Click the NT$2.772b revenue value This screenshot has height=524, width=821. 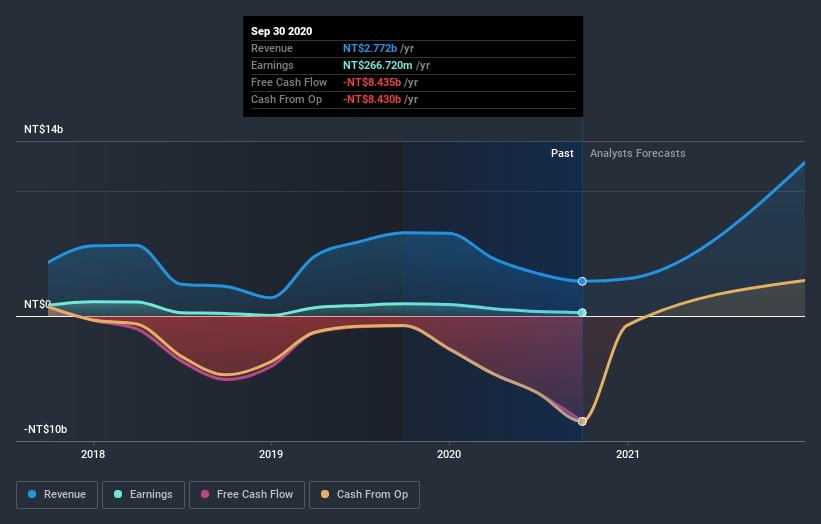(x=370, y=48)
